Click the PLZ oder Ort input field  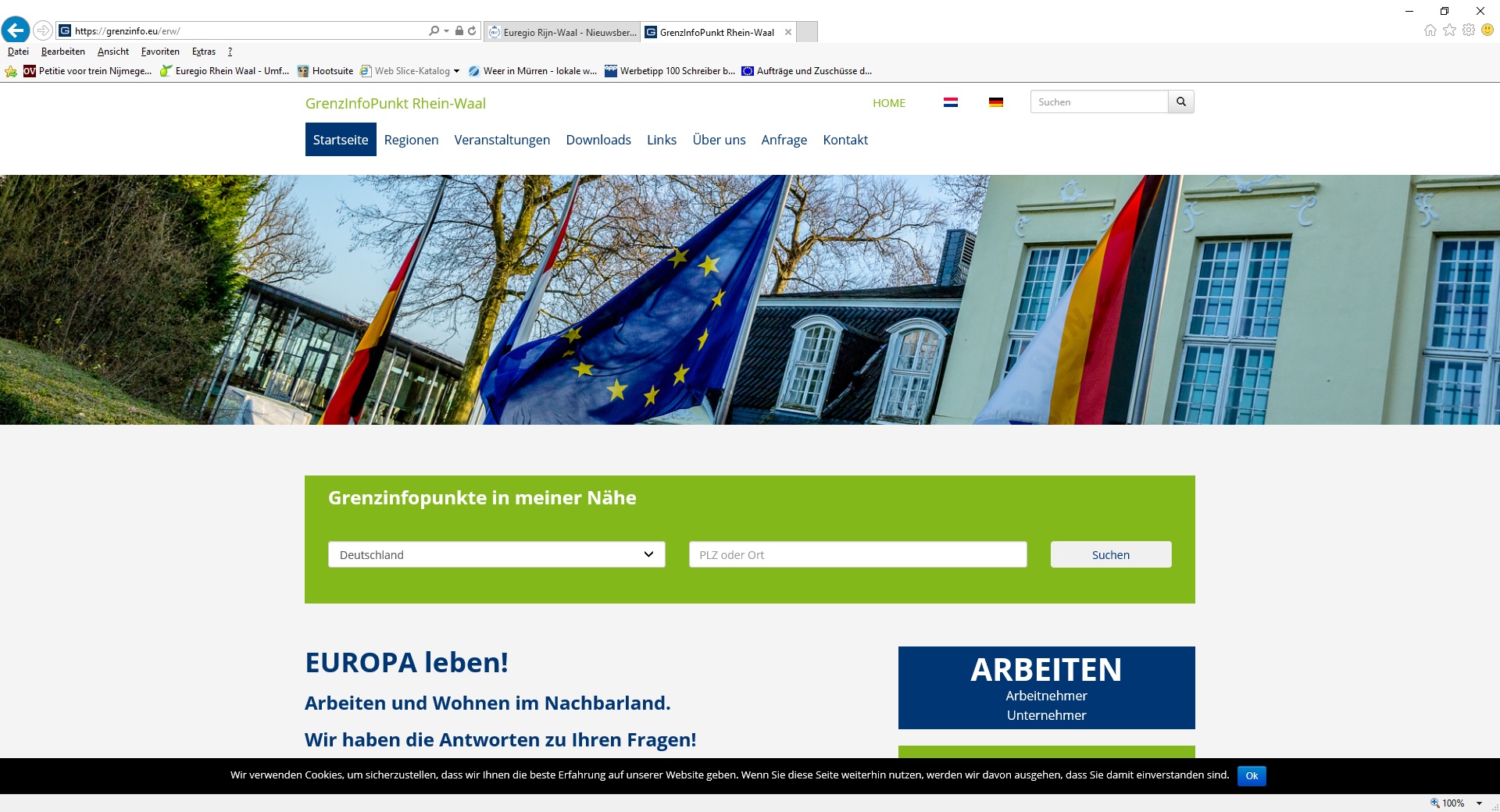pos(857,554)
